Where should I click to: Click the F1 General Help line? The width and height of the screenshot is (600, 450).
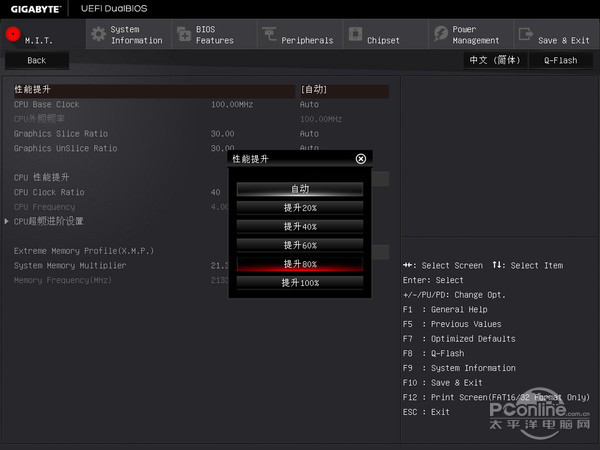click(x=445, y=309)
